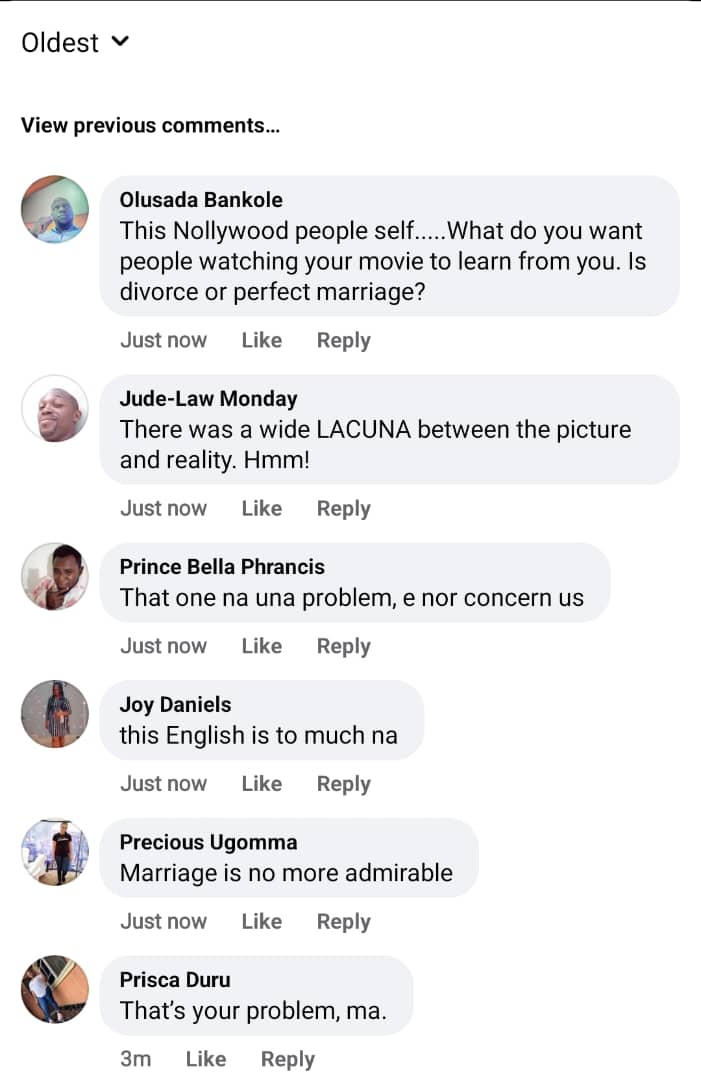Viewport: 701px width, 1080px height.
Task: Open the chevron next to Oldest
Action: click(119, 42)
